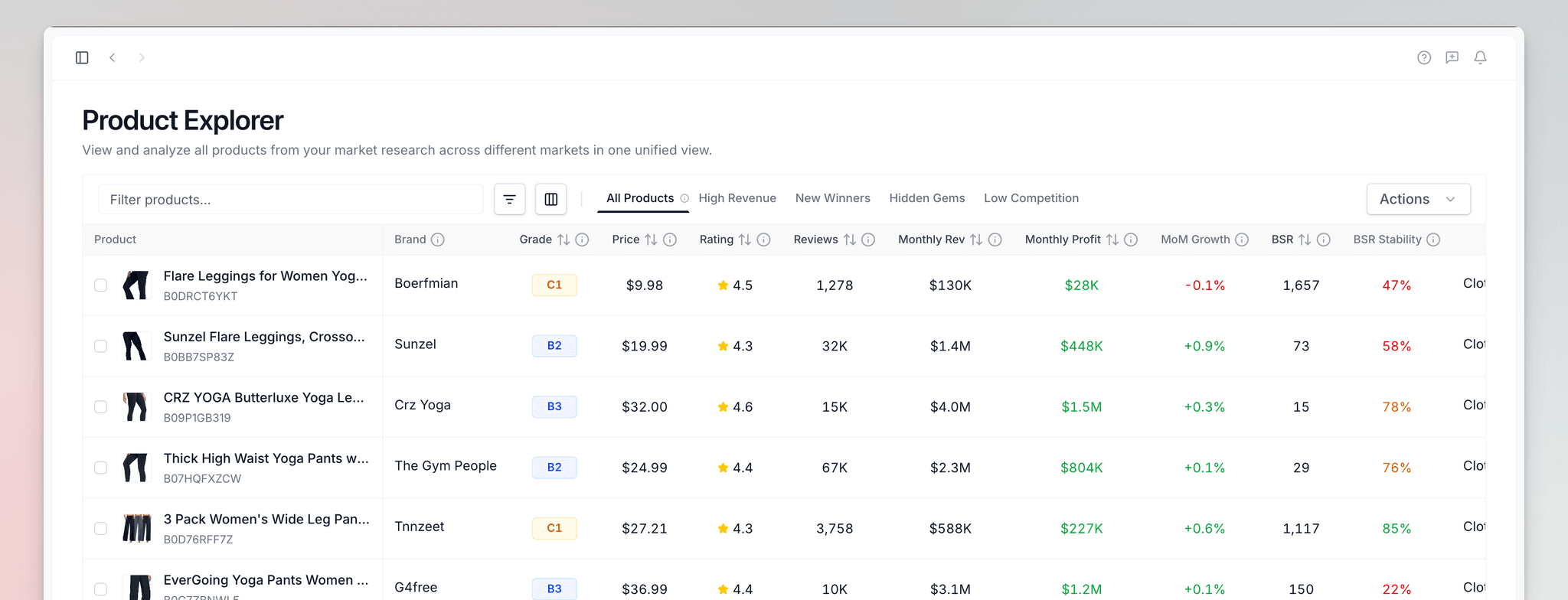Image resolution: width=1568 pixels, height=600 pixels.
Task: Select checkbox for Thick High Waist Yoga Pants
Action: click(x=100, y=468)
